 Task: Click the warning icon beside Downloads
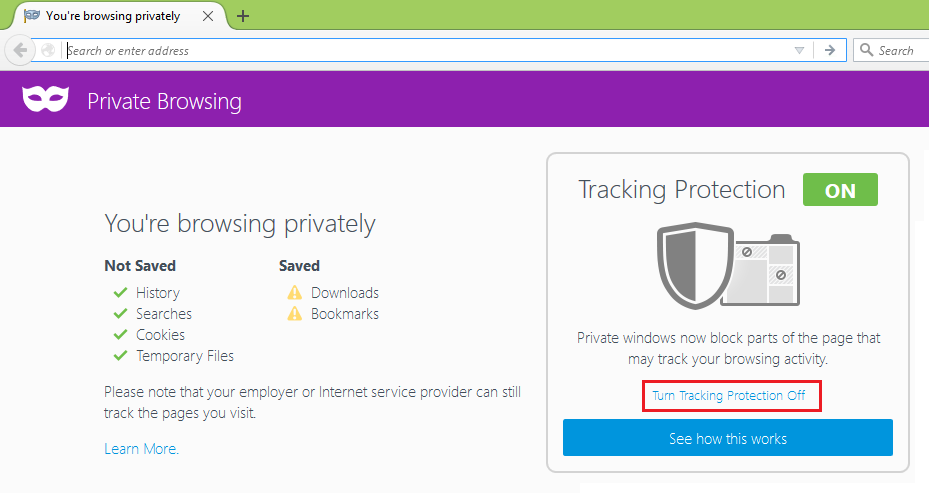(294, 292)
